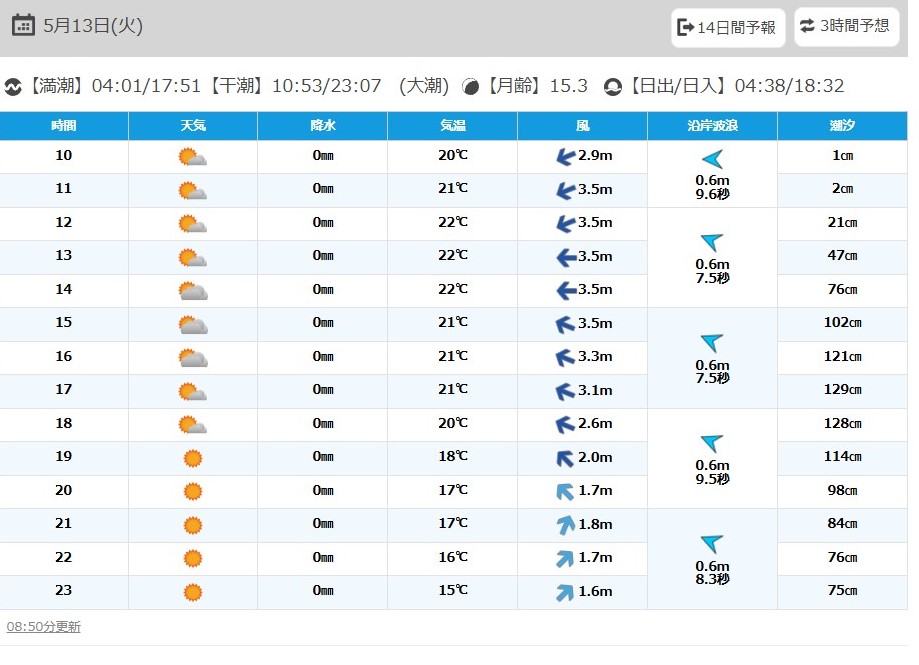Click the moon phase icon before 月齢

point(470,87)
